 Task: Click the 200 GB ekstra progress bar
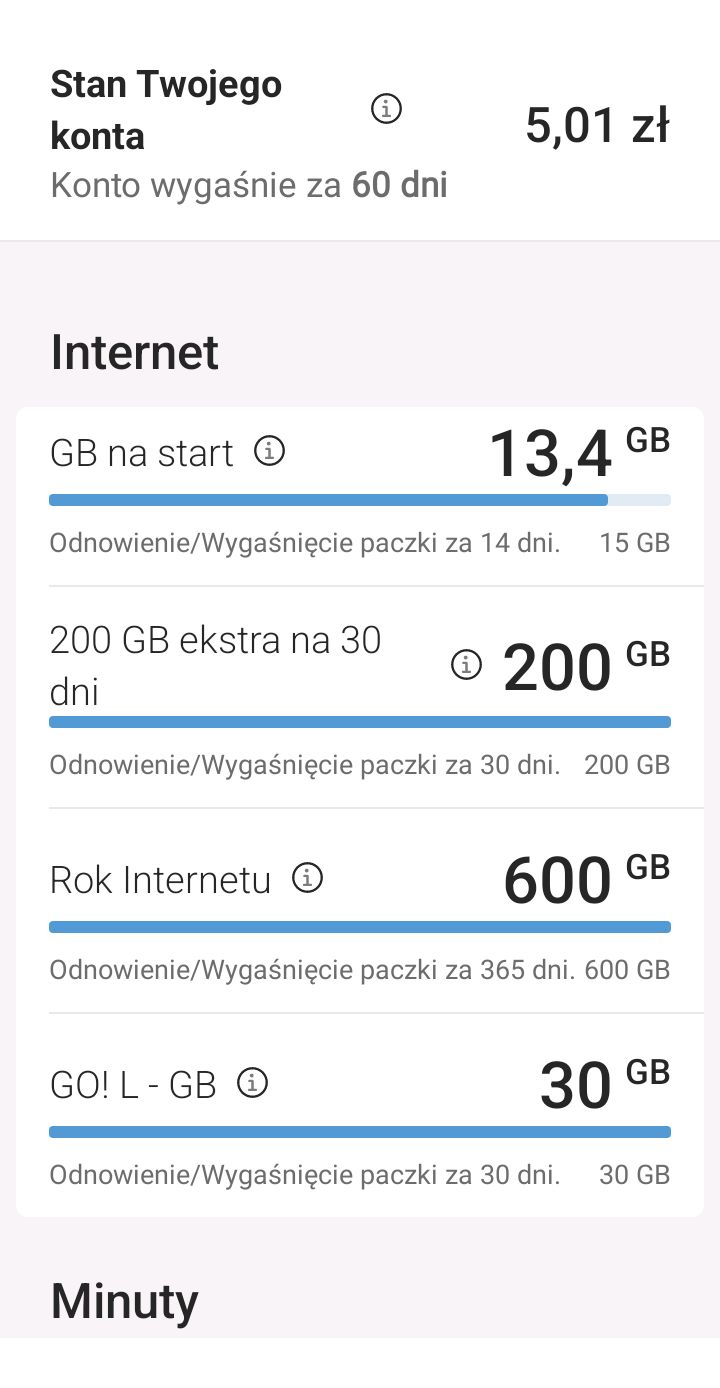pos(360,722)
